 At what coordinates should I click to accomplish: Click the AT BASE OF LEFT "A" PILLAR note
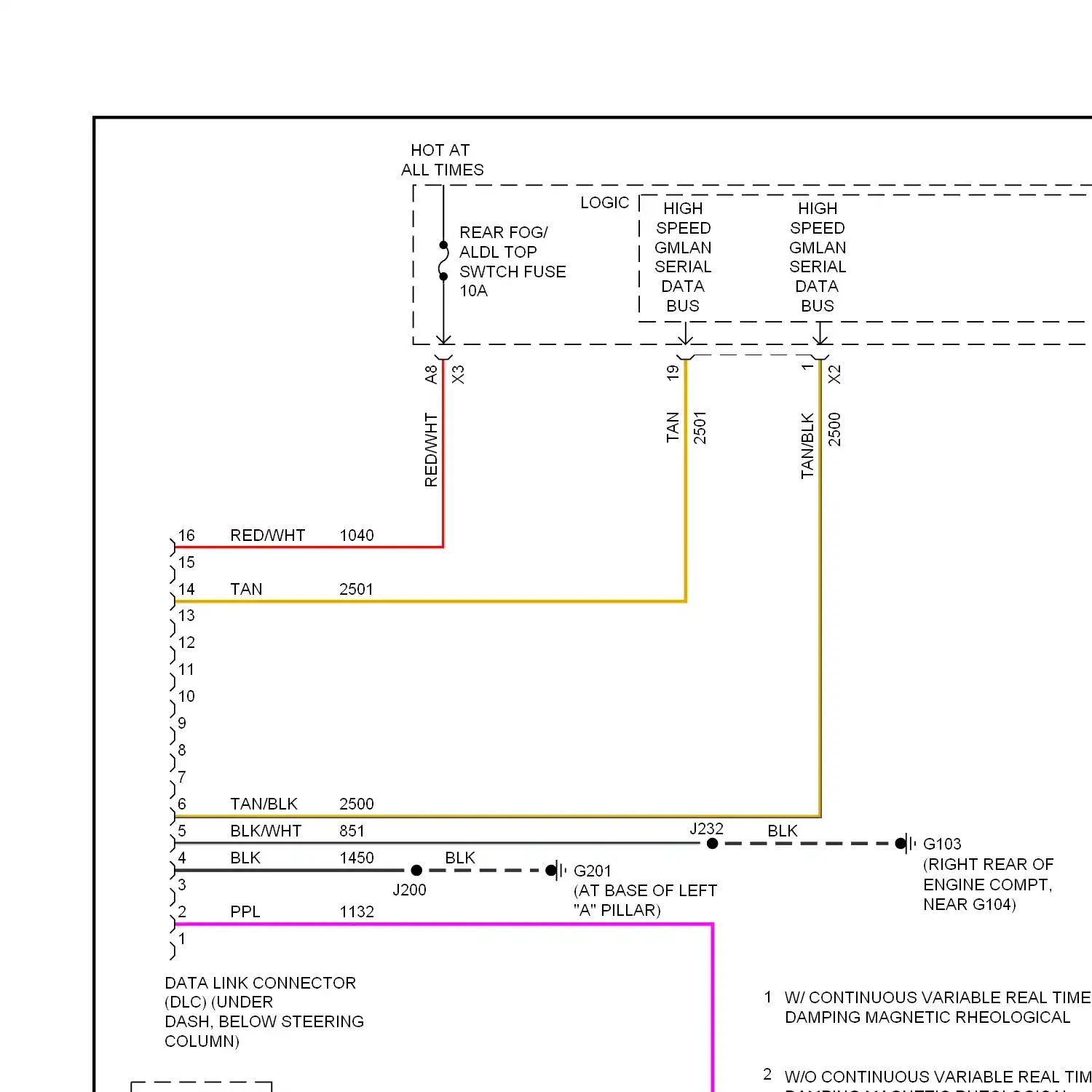pyautogui.click(x=645, y=901)
